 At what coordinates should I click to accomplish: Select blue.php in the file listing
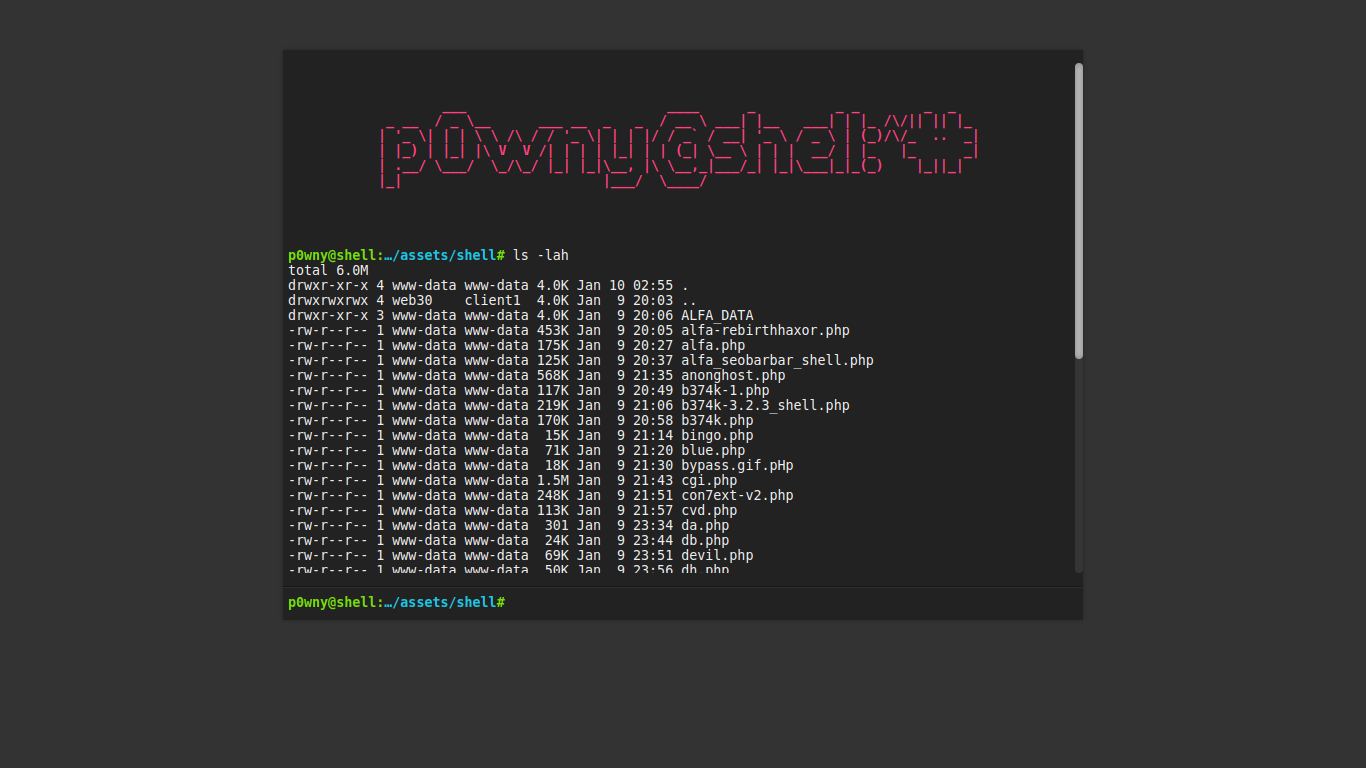click(713, 450)
